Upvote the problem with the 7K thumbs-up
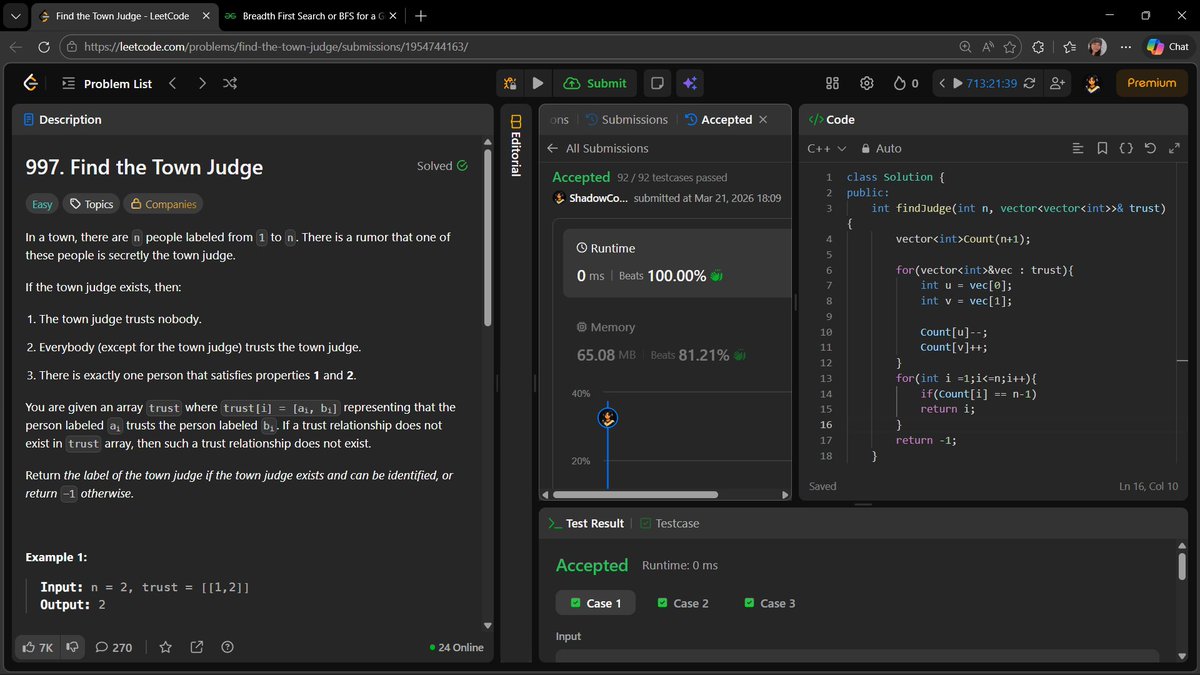 point(38,647)
